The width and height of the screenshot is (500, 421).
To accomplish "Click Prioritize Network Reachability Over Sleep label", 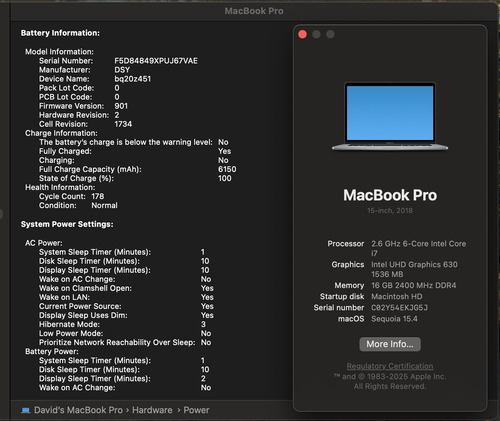I will pos(117,342).
